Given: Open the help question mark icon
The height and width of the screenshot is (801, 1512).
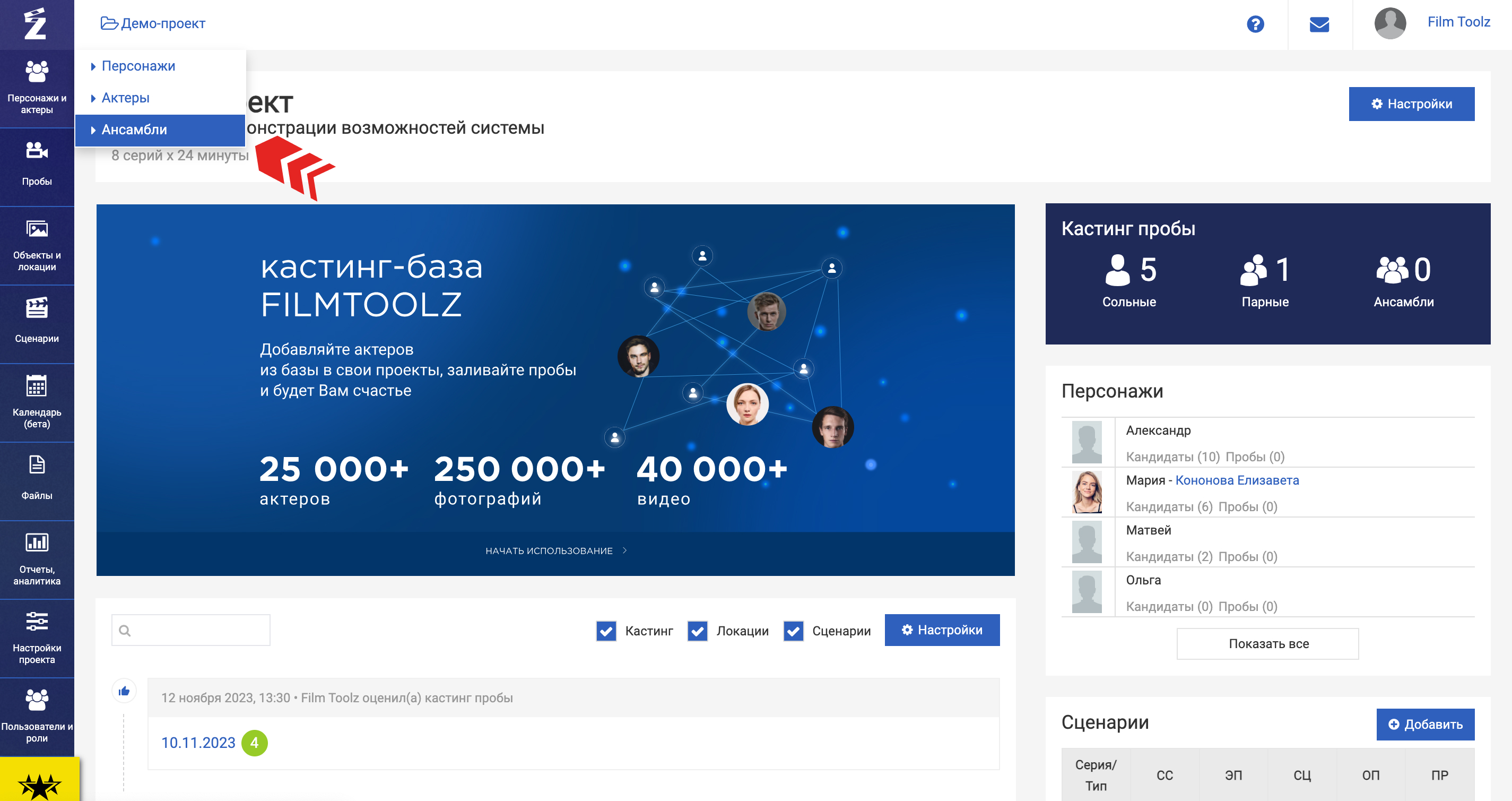Looking at the screenshot, I should coord(1255,24).
